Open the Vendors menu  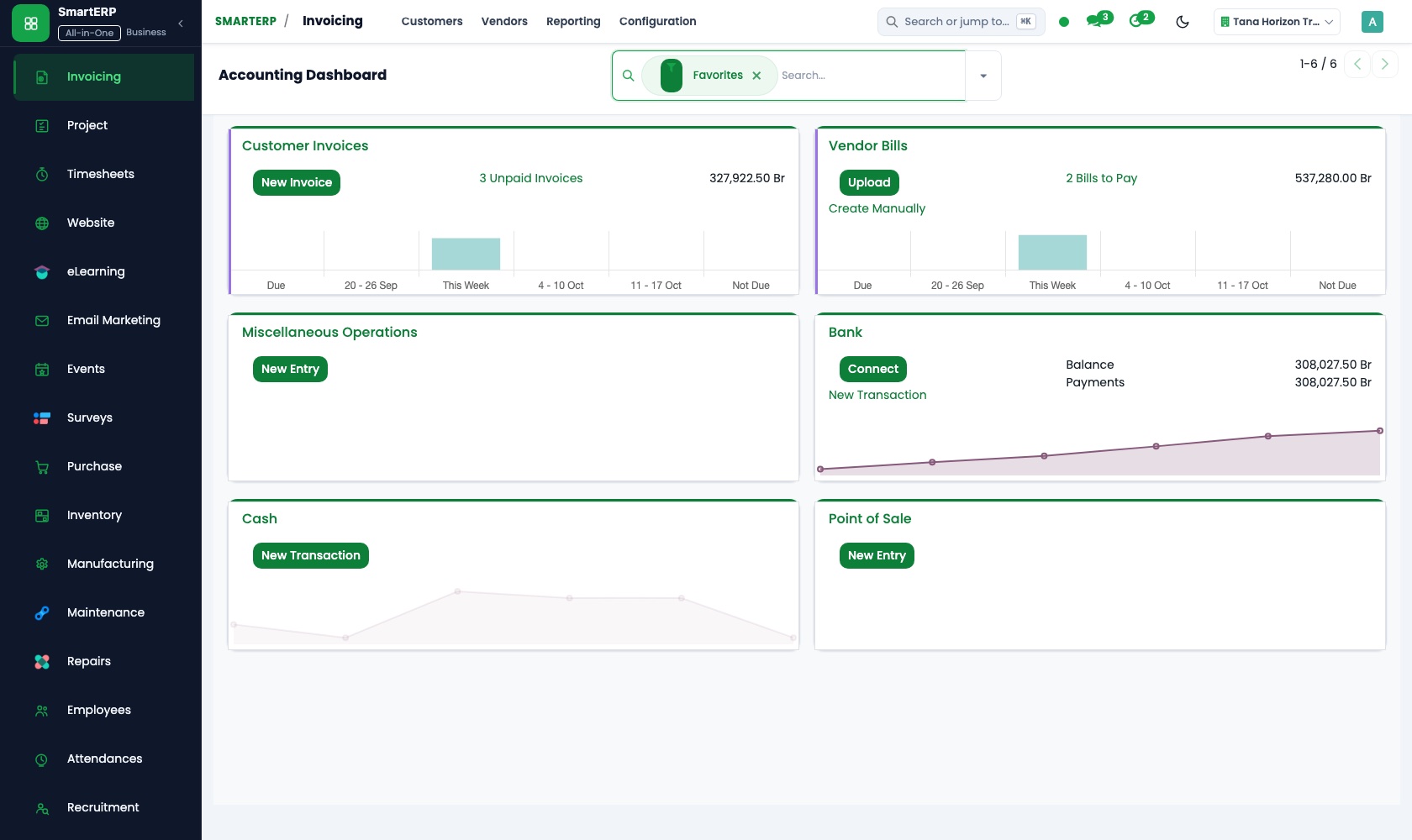coord(504,21)
